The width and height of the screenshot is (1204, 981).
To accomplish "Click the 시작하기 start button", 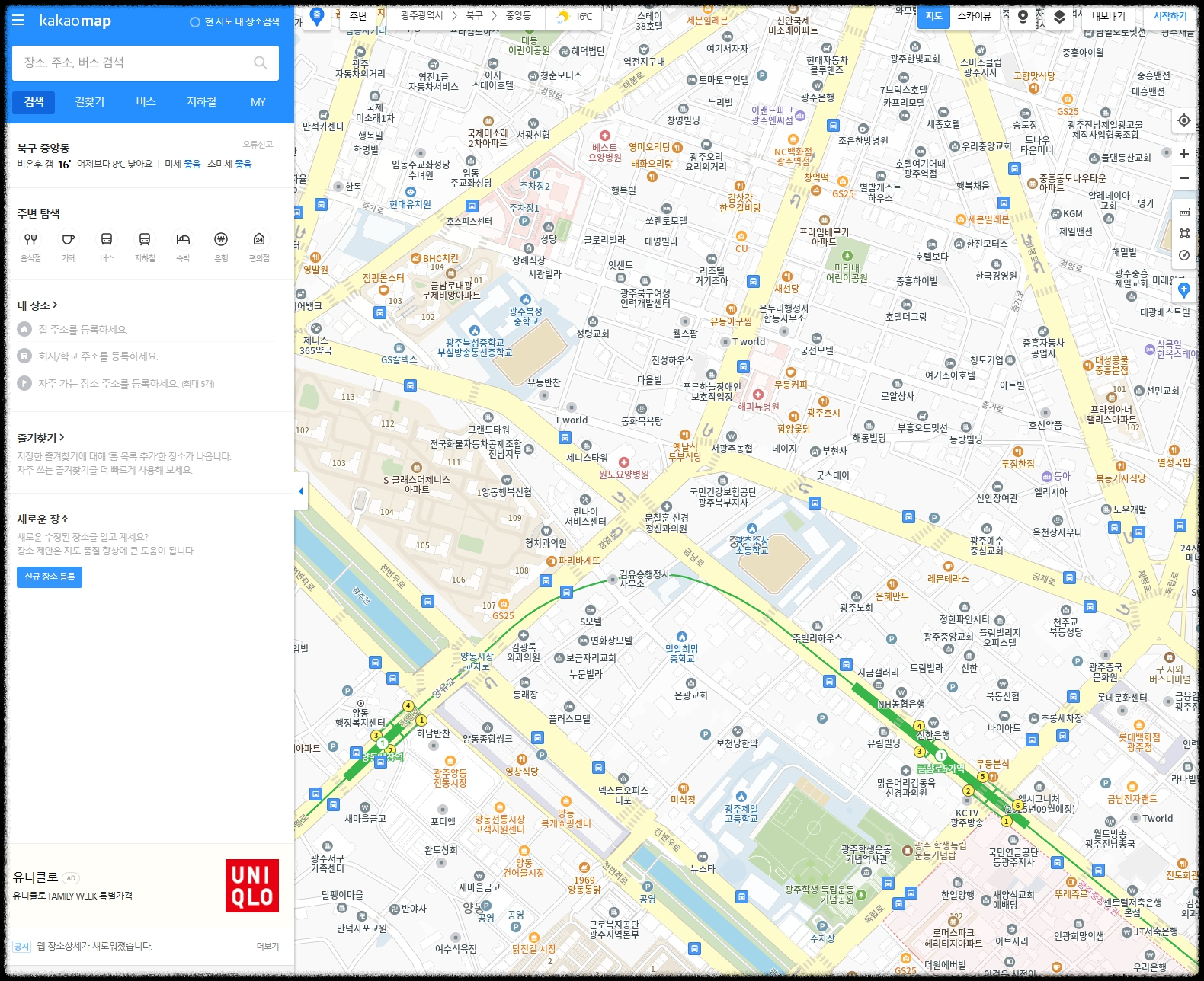I will (x=1170, y=16).
